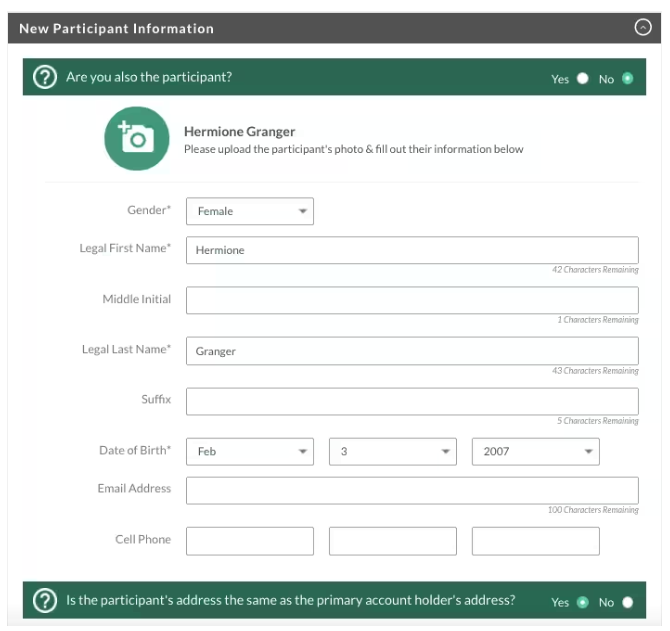The width and height of the screenshot is (670, 631).
Task: Open the birth year dropdown showing 2007
Action: tap(535, 452)
